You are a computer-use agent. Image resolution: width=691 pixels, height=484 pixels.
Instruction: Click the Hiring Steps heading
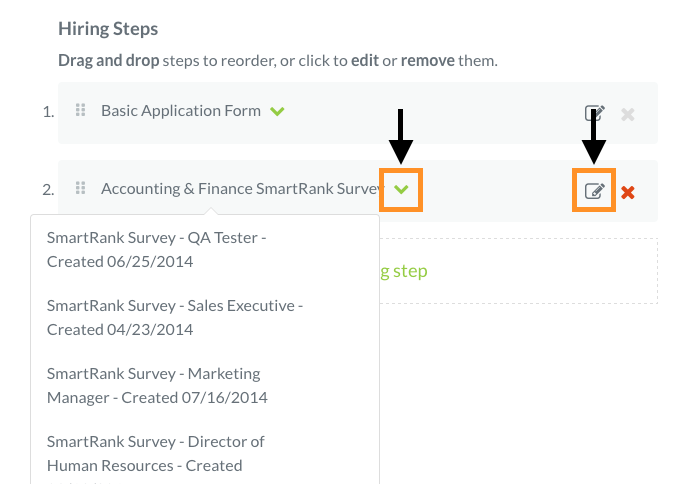108,29
